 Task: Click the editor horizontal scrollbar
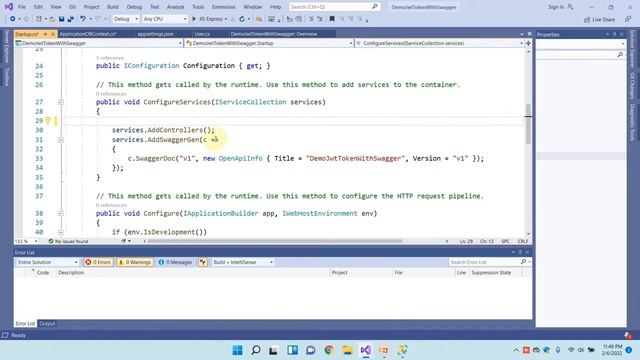275,241
